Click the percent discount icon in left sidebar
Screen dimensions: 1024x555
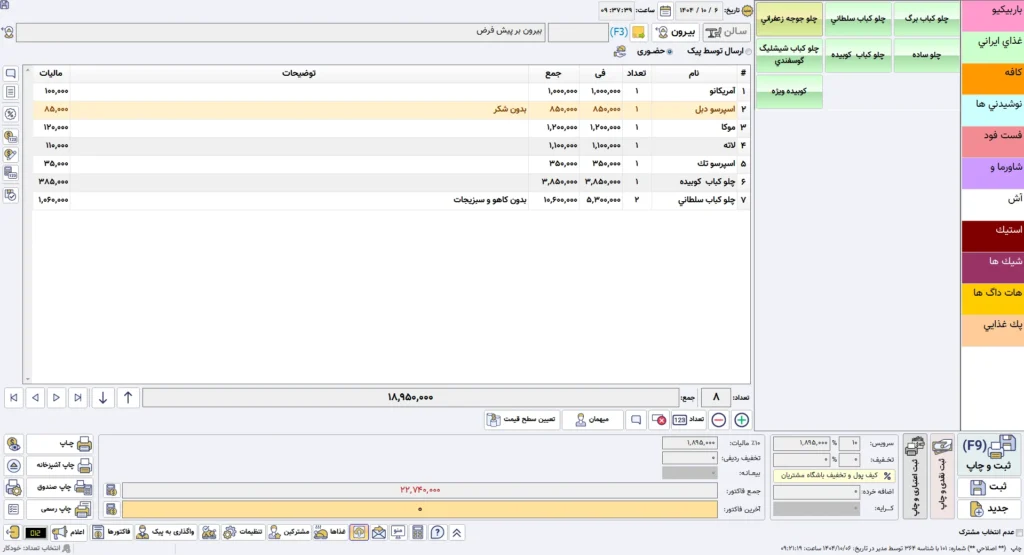tap(10, 114)
